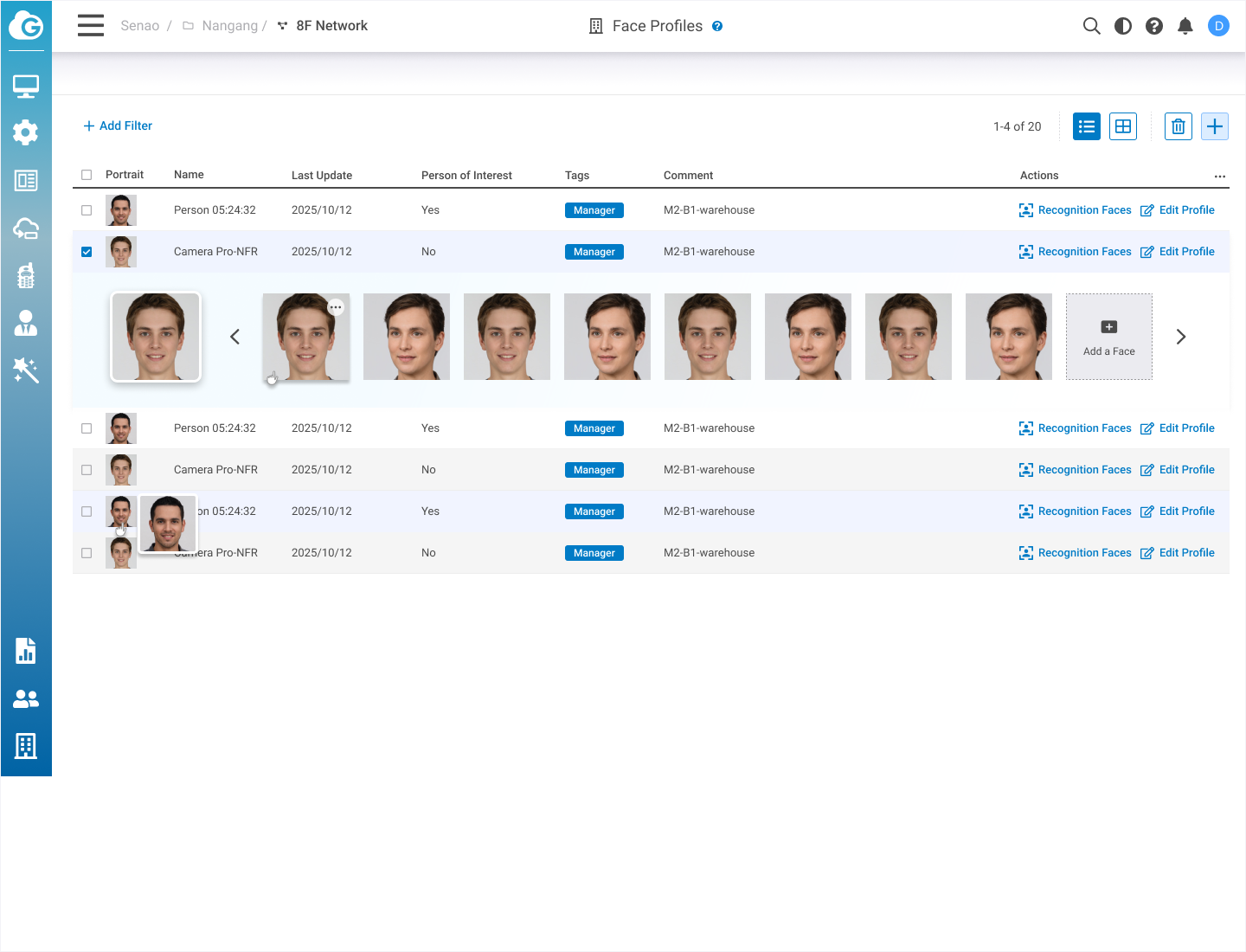Switch to grid view layout
Screen dimensions: 1246x952
(1122, 126)
